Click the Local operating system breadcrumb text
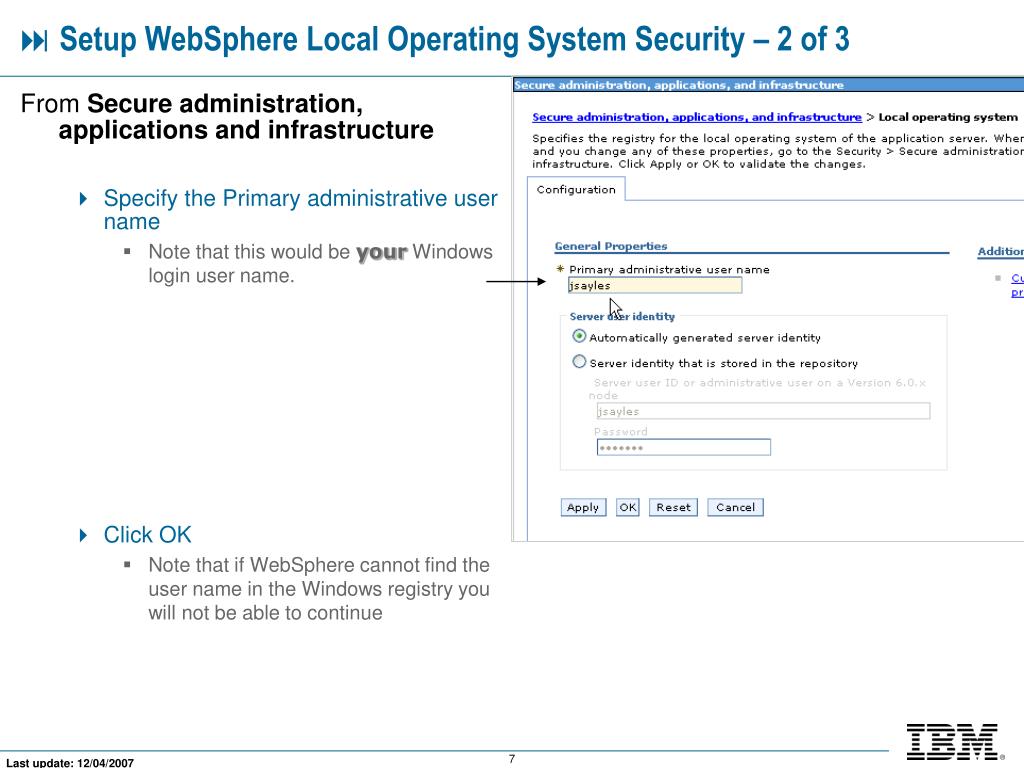 pos(948,117)
